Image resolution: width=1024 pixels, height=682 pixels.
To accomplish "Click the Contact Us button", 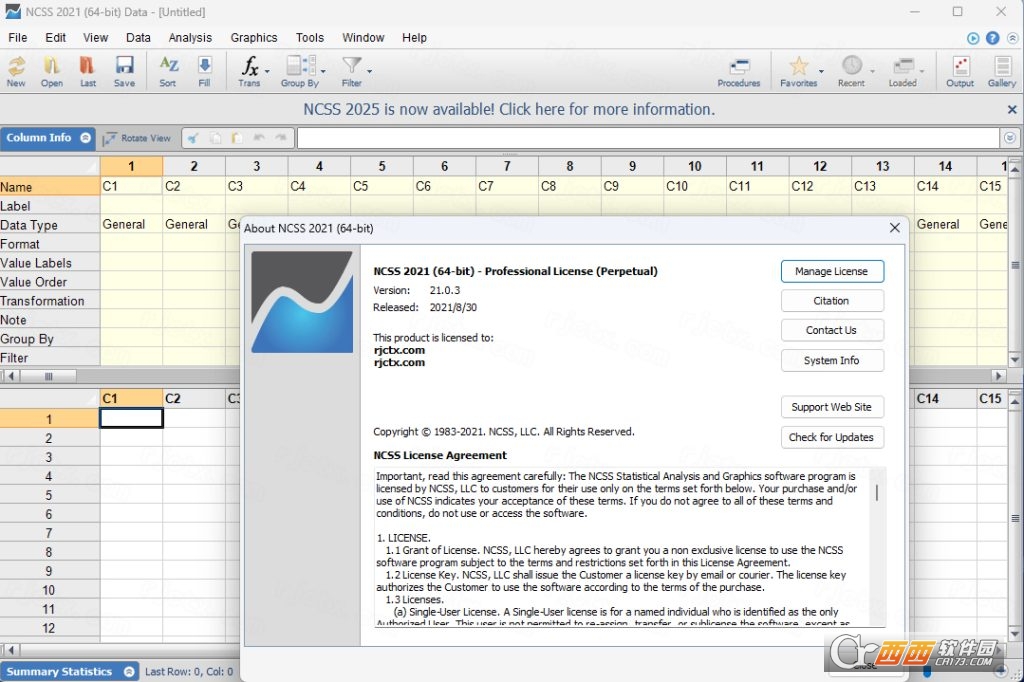I will click(x=832, y=330).
